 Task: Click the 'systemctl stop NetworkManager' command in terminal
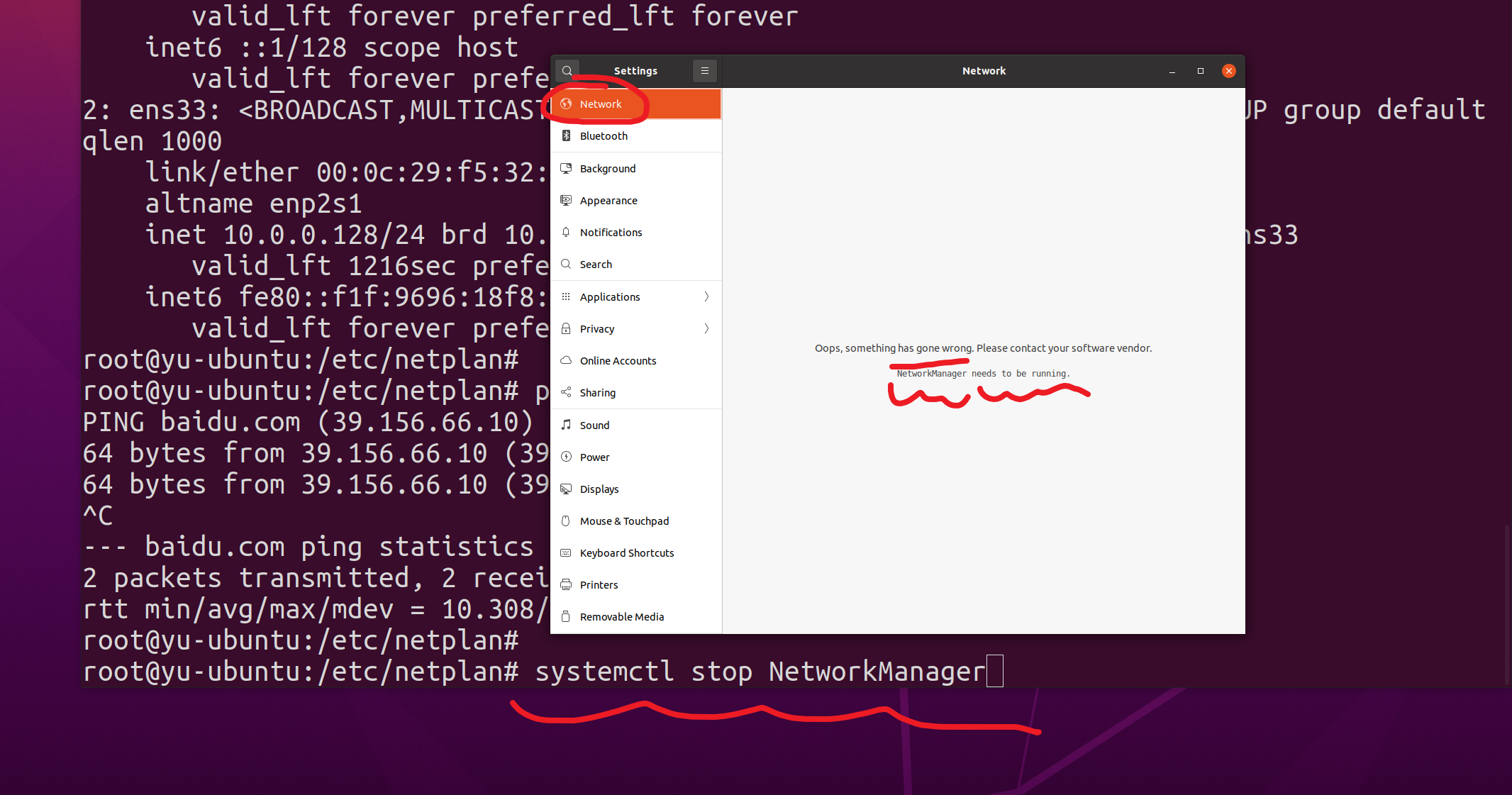(760, 671)
